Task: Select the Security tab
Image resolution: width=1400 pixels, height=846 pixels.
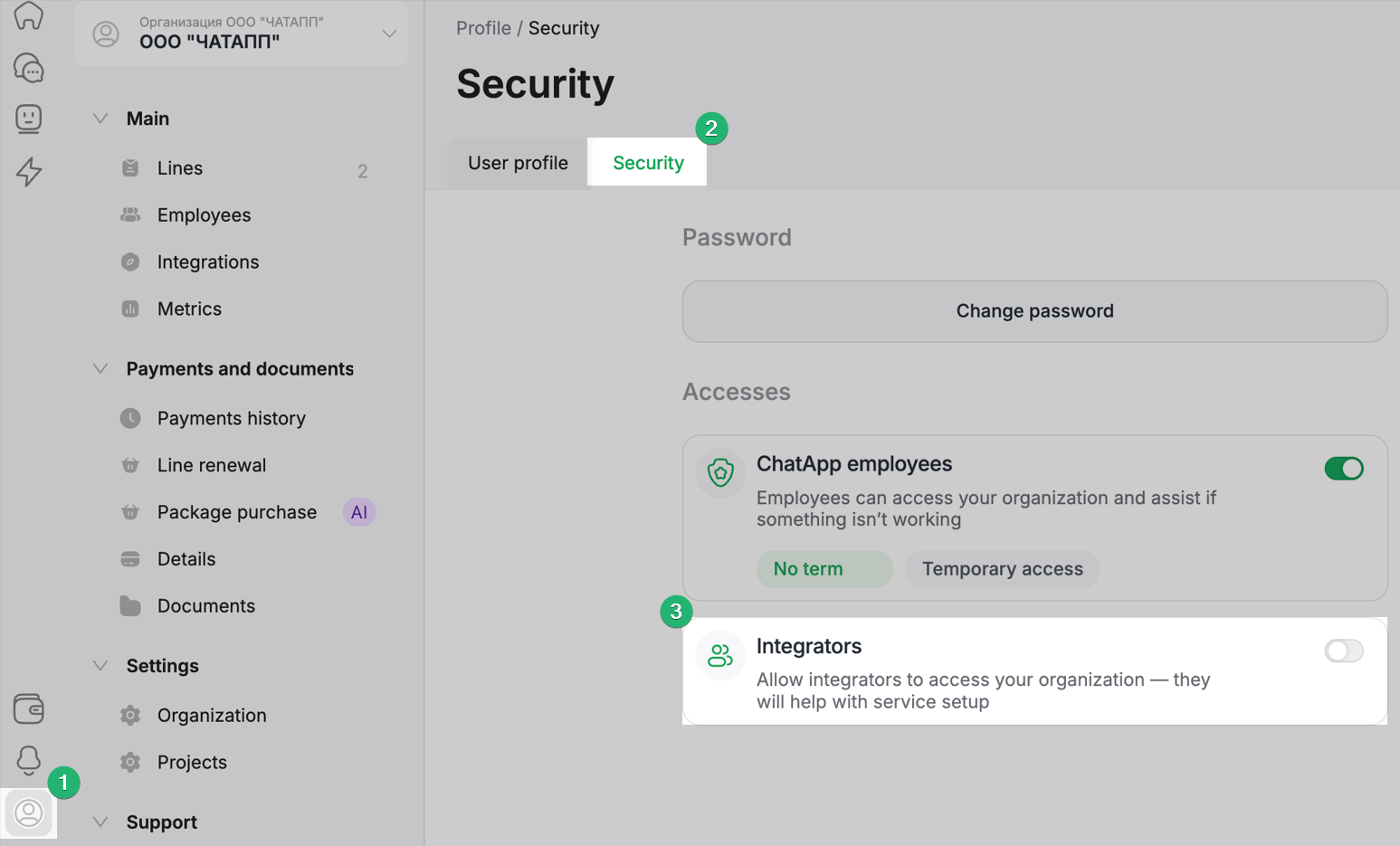Action: tap(648, 163)
